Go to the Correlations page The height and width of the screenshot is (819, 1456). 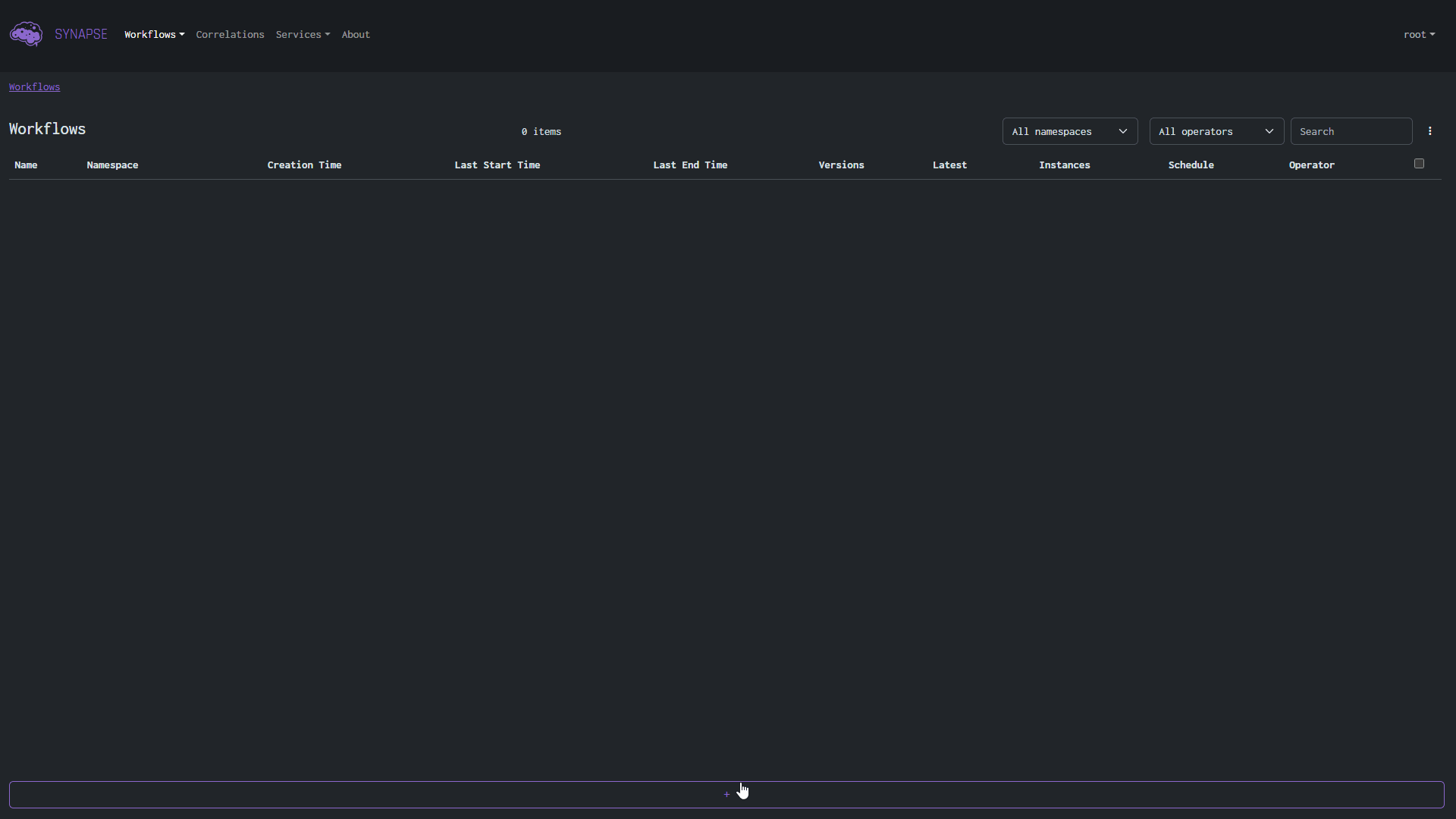[230, 34]
